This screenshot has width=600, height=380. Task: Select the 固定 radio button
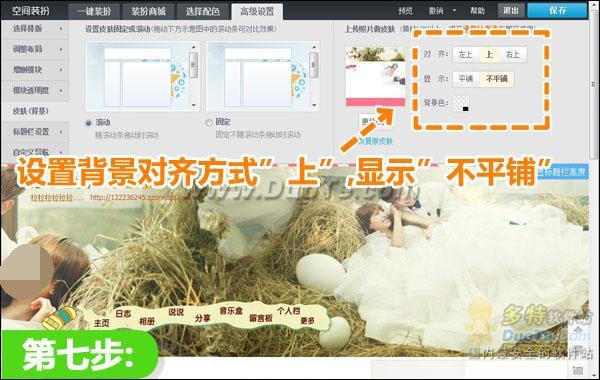coord(209,122)
